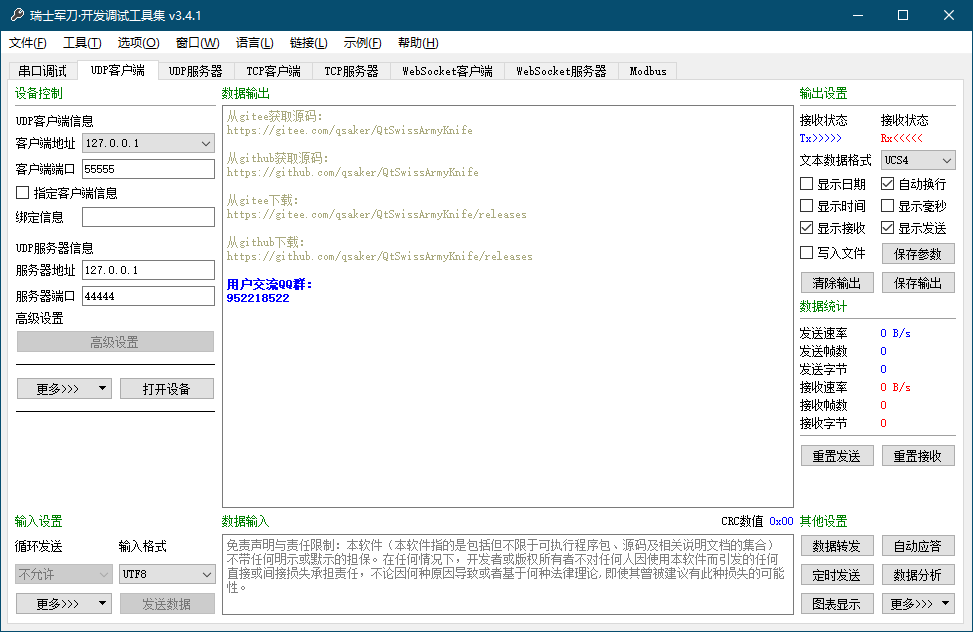Image resolution: width=973 pixels, height=632 pixels.
Task: Enable the 写入文件 checkbox
Action: tap(807, 251)
